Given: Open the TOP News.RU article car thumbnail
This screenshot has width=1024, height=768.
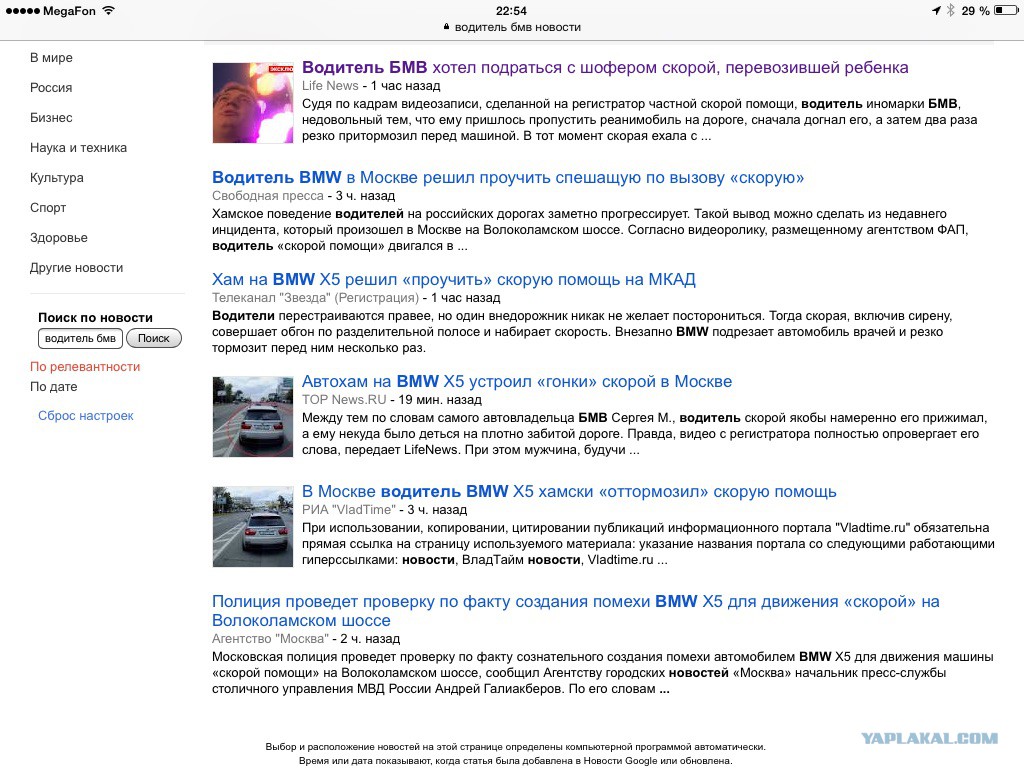Looking at the screenshot, I should click(x=253, y=416).
